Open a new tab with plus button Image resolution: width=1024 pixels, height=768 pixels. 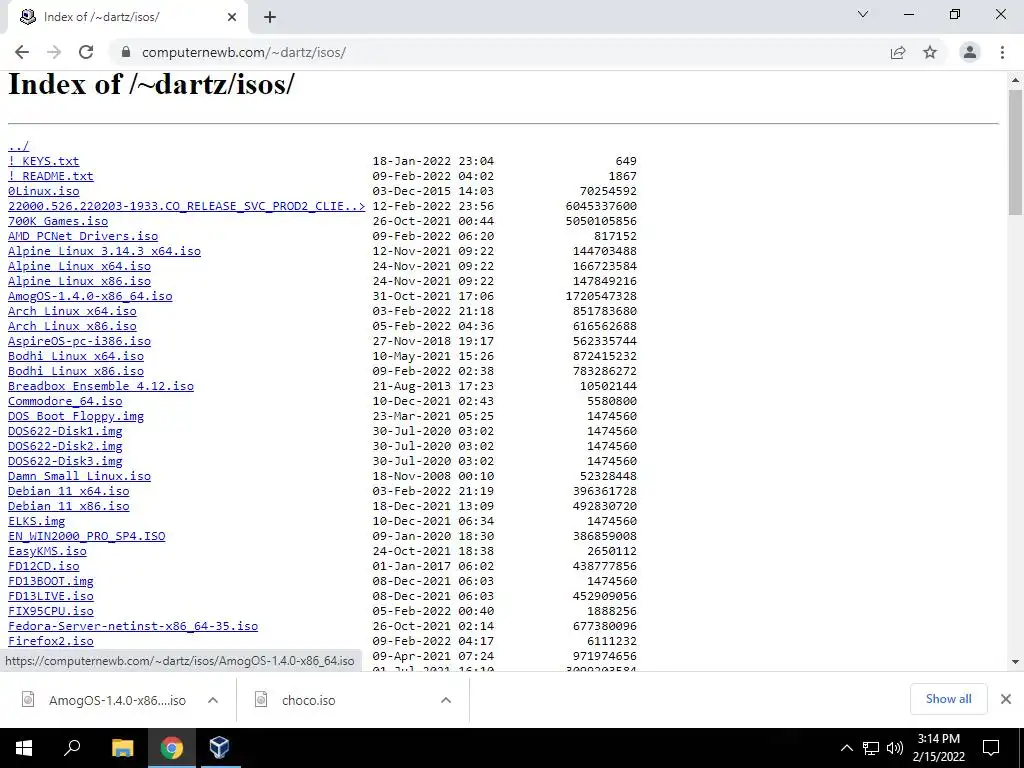(270, 17)
